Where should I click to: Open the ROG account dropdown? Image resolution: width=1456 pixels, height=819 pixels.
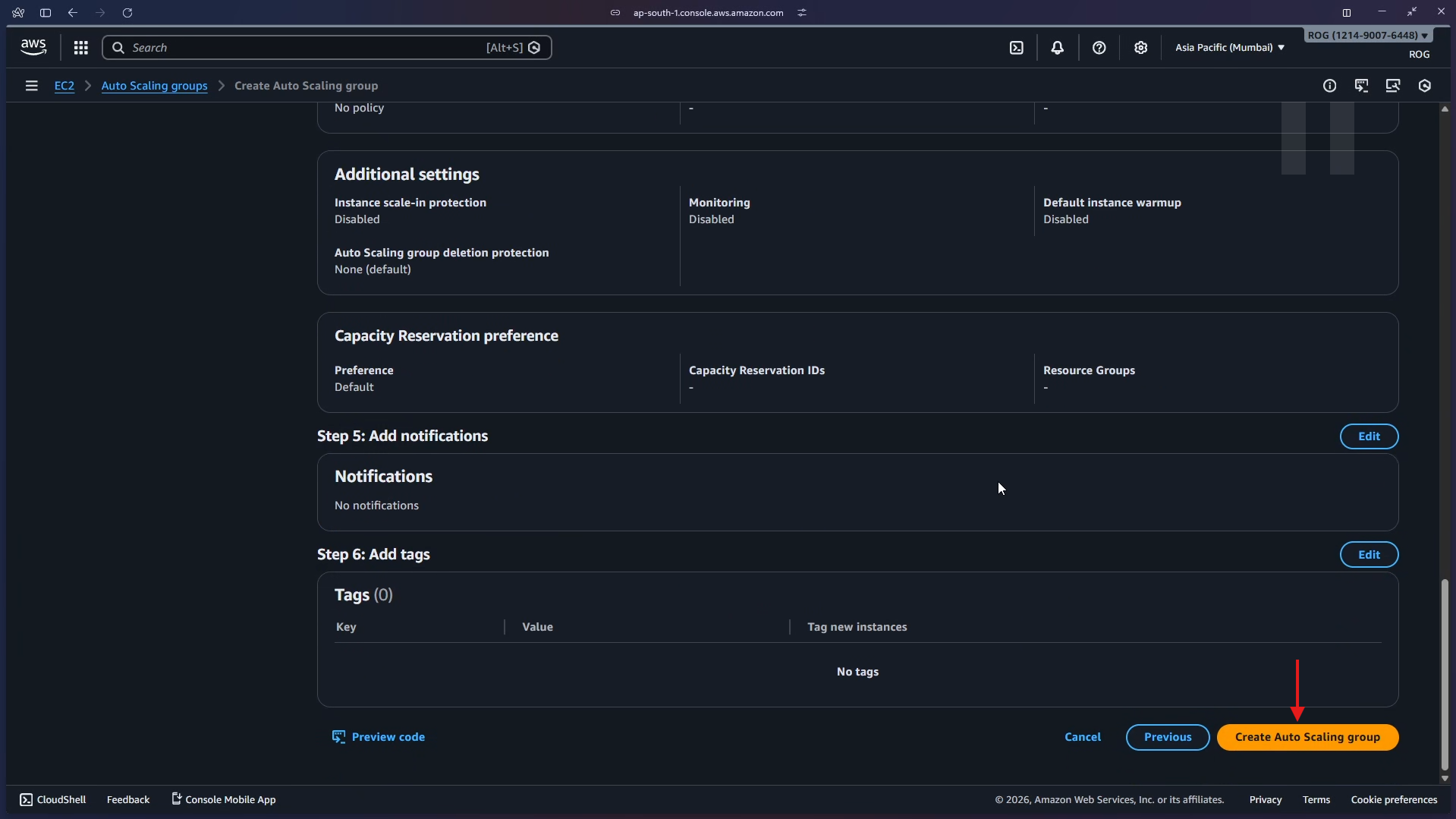(x=1366, y=35)
